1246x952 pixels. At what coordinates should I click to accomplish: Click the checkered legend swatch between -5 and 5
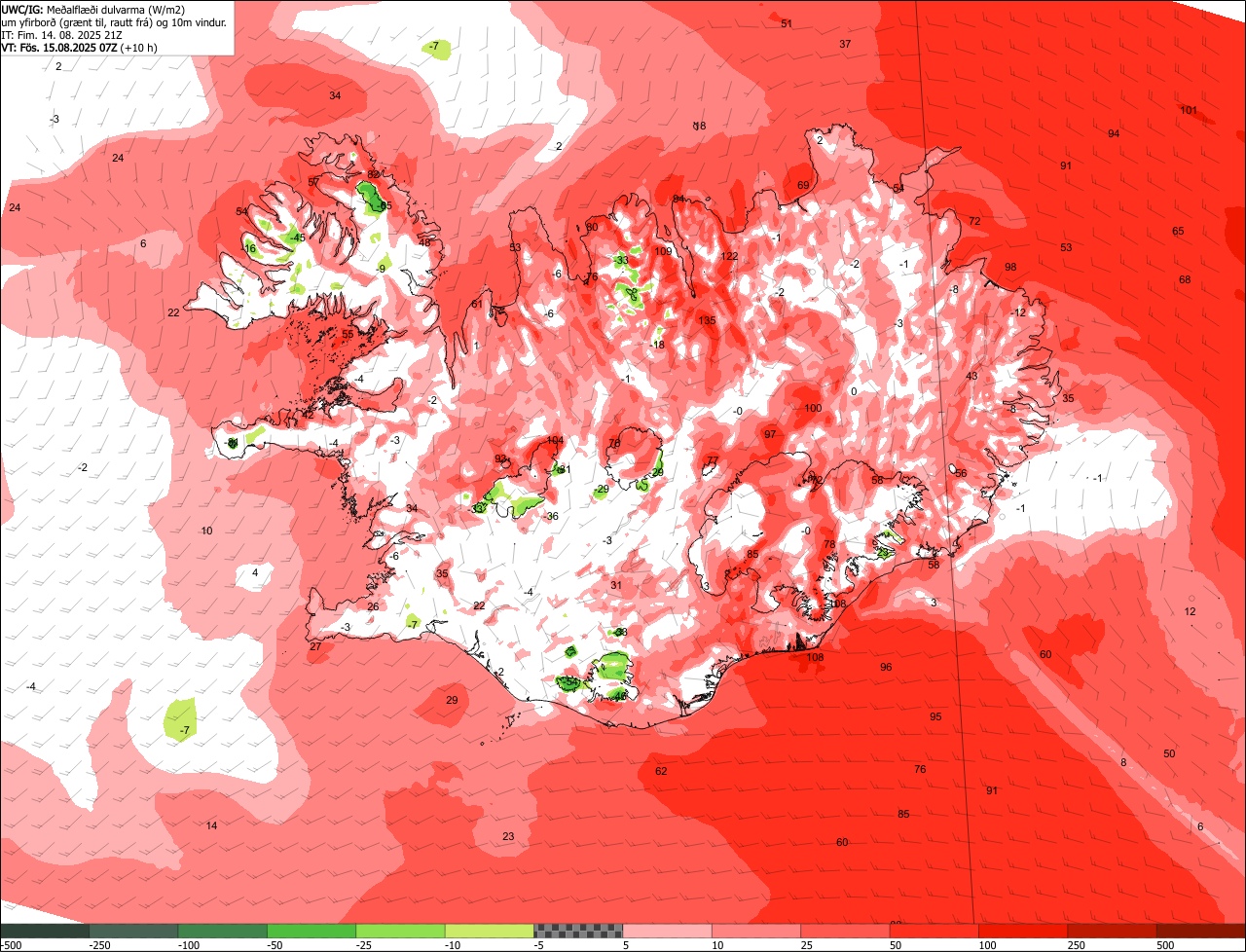click(578, 931)
